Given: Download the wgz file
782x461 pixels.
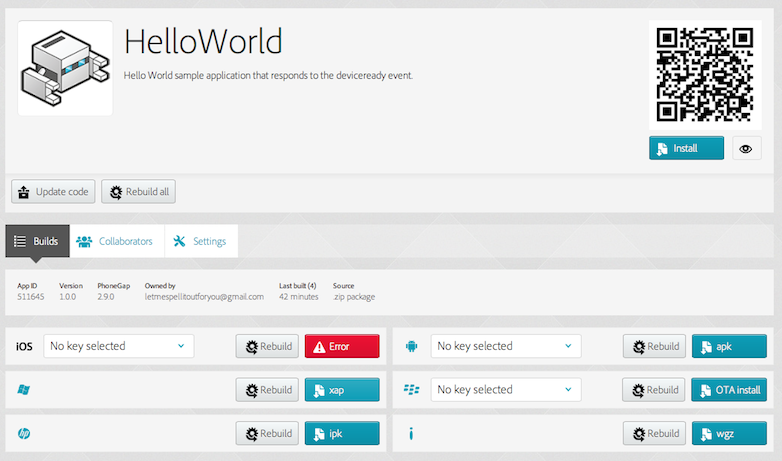Looking at the screenshot, I should point(729,433).
